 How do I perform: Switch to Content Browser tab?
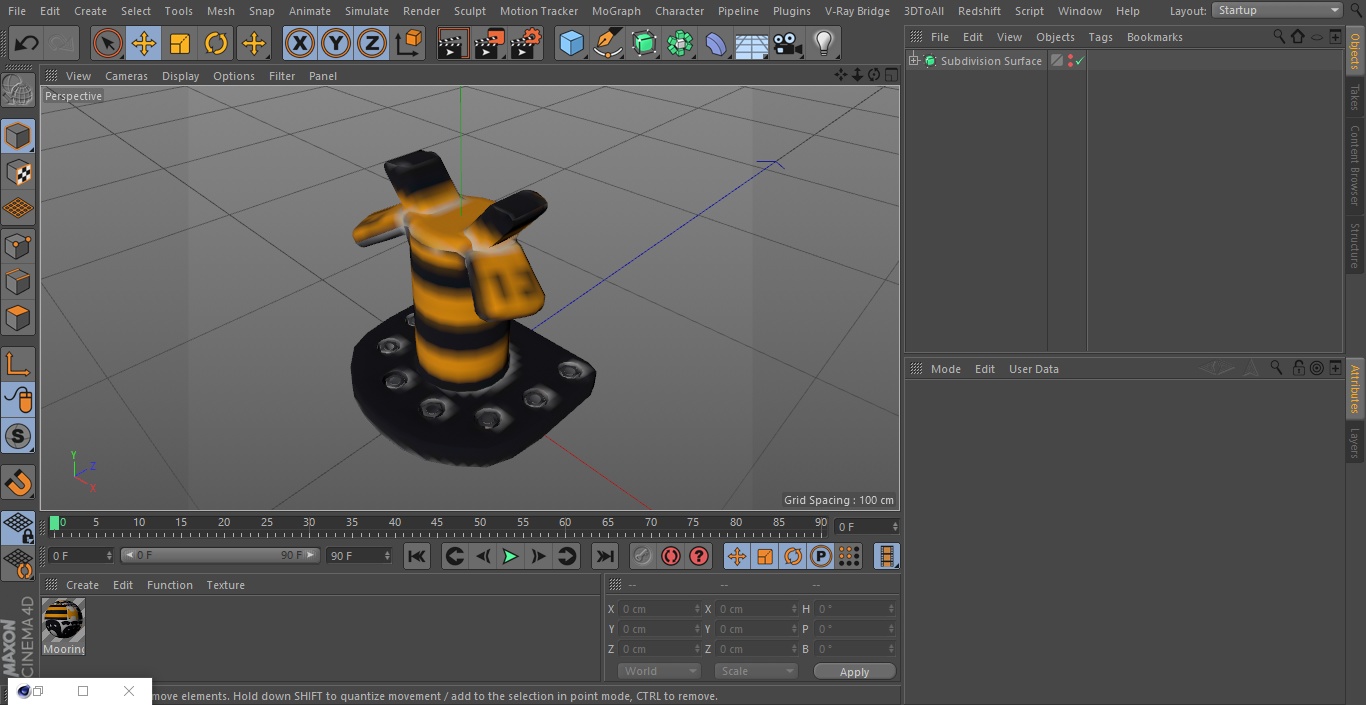point(1354,165)
